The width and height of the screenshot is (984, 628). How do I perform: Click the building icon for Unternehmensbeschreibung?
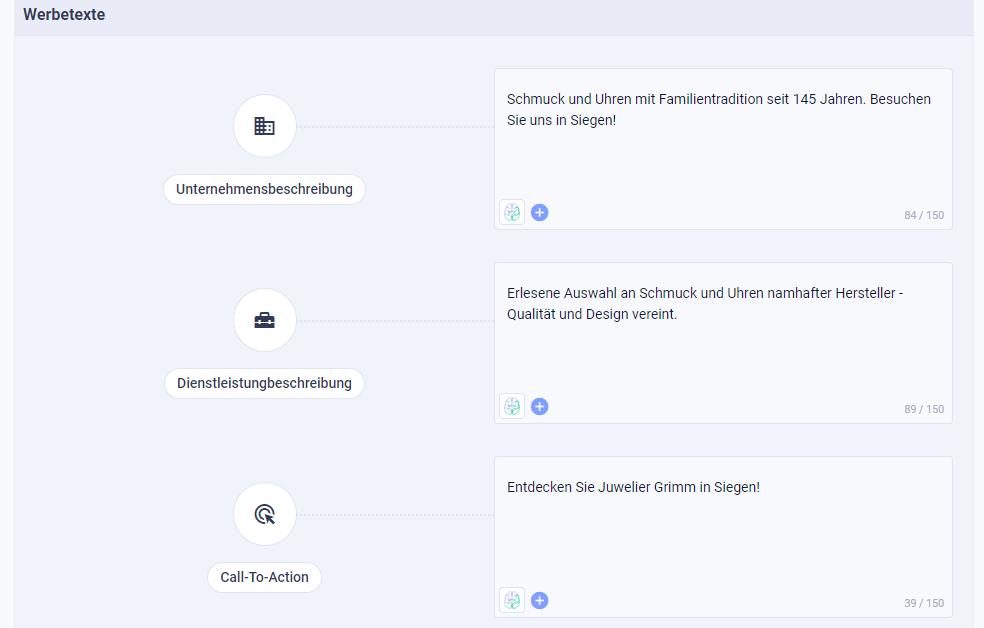(264, 126)
